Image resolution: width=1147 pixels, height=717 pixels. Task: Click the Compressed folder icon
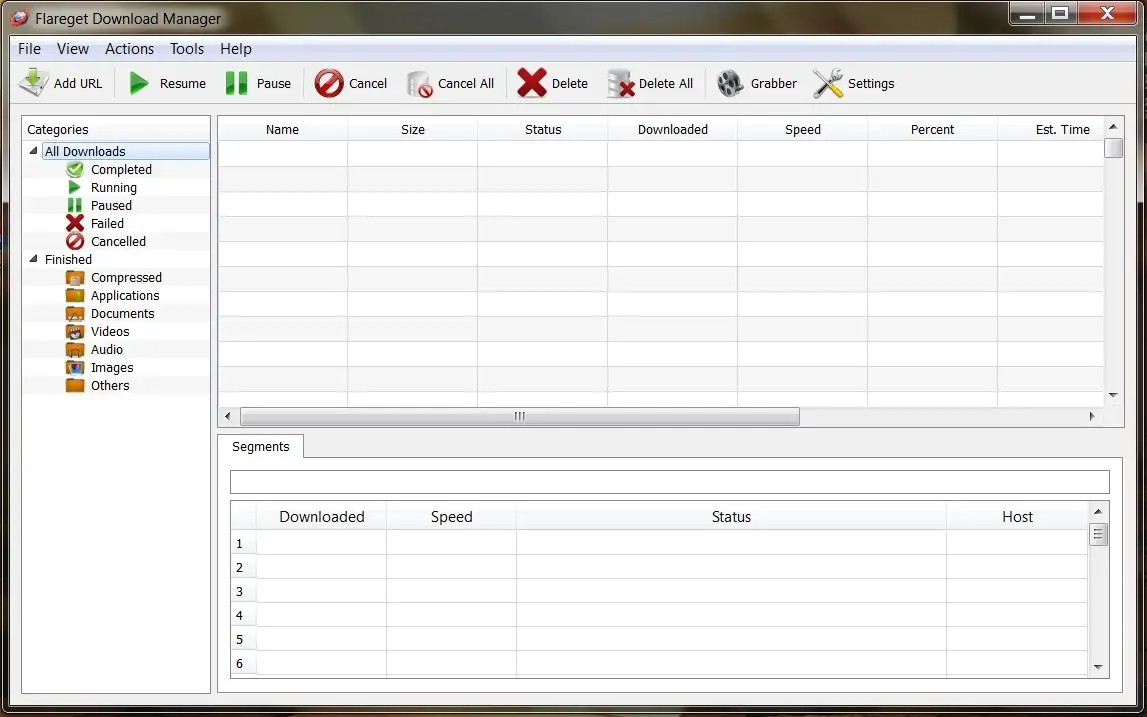click(x=75, y=277)
